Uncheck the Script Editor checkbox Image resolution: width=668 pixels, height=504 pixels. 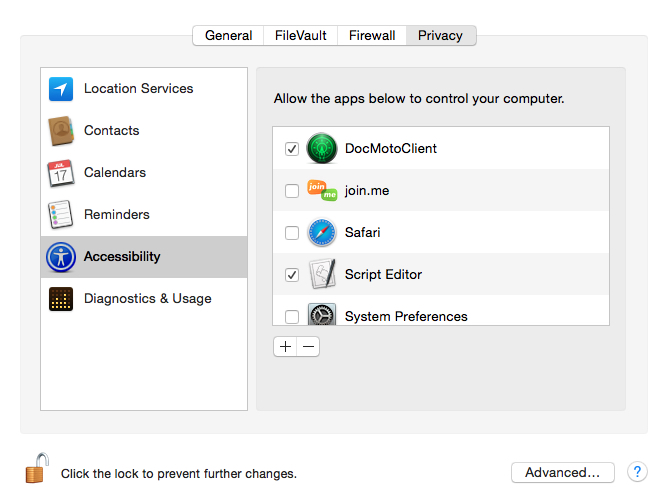pyautogui.click(x=292, y=275)
